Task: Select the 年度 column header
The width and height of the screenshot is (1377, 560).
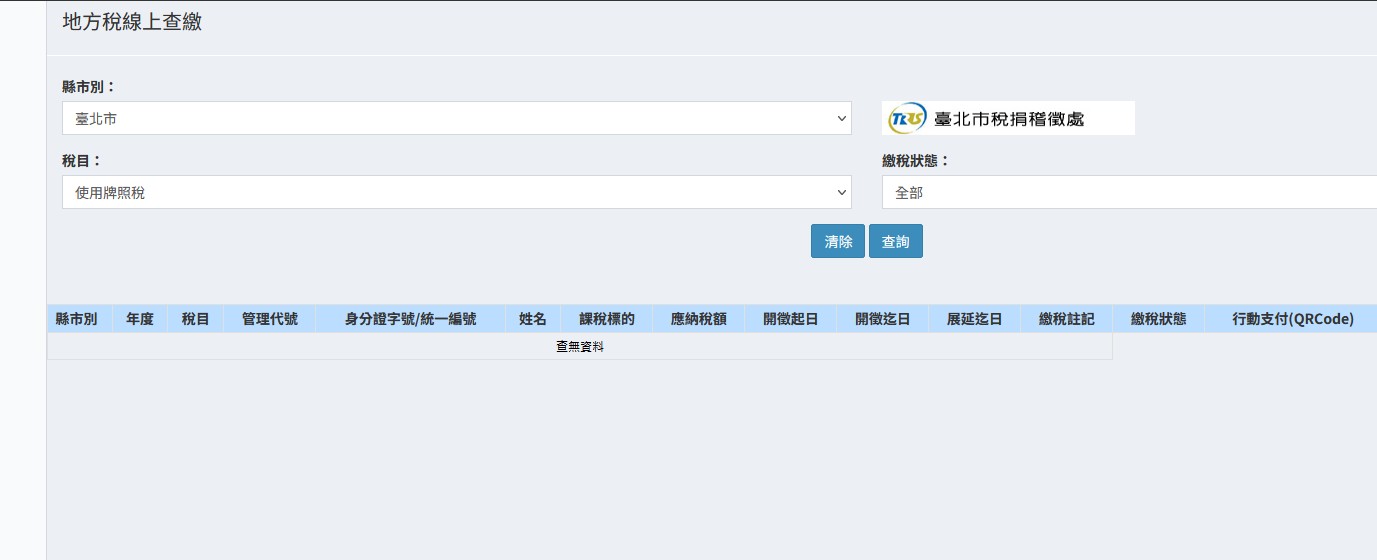Action: (139, 319)
